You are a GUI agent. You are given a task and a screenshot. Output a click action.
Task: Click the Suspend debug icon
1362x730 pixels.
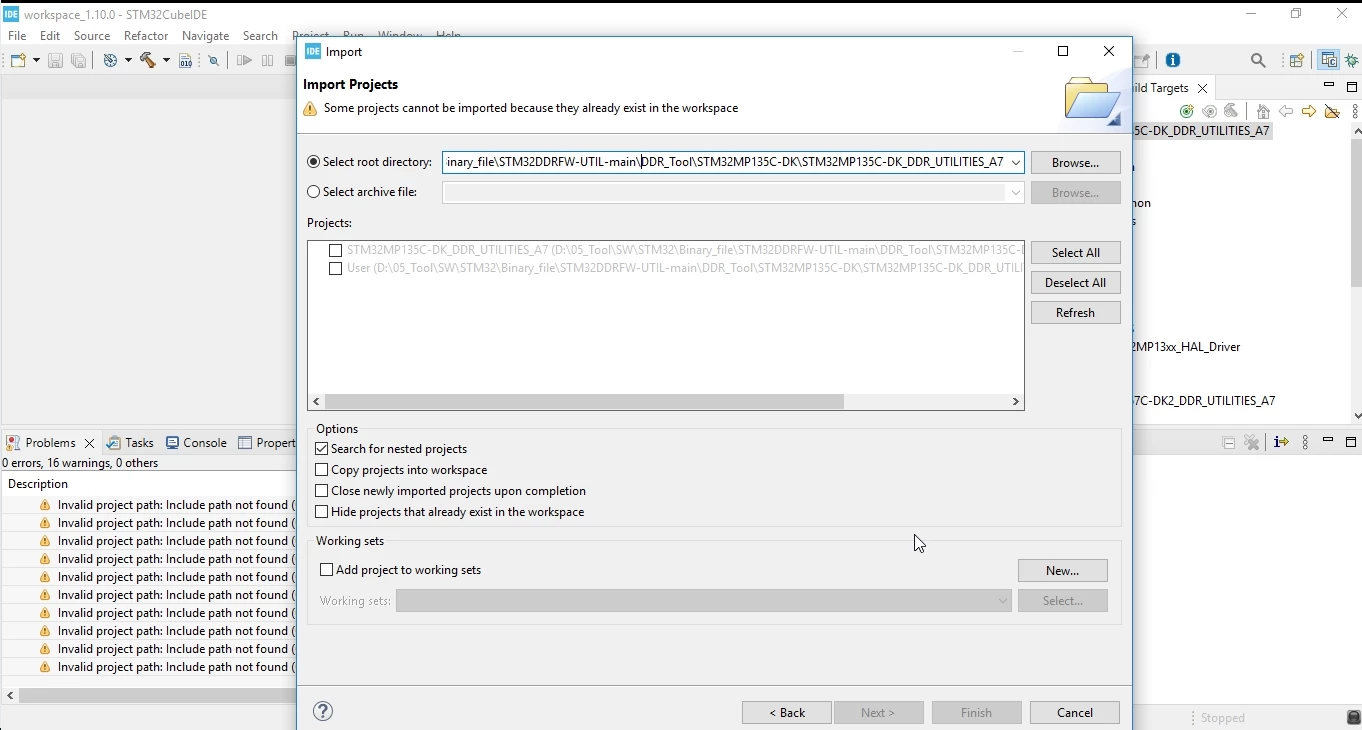[x=268, y=61]
